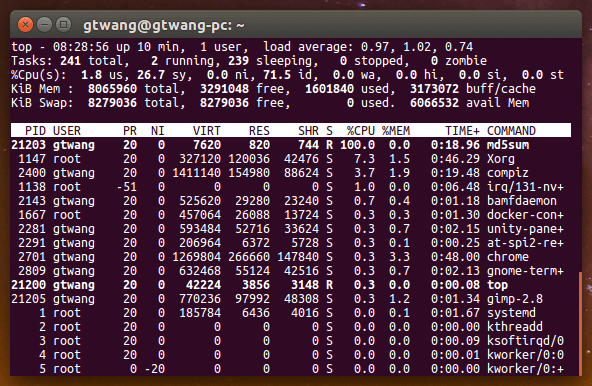592x386 pixels.
Task: Click the terminal scrollbar on right edge
Action: tap(580, 323)
